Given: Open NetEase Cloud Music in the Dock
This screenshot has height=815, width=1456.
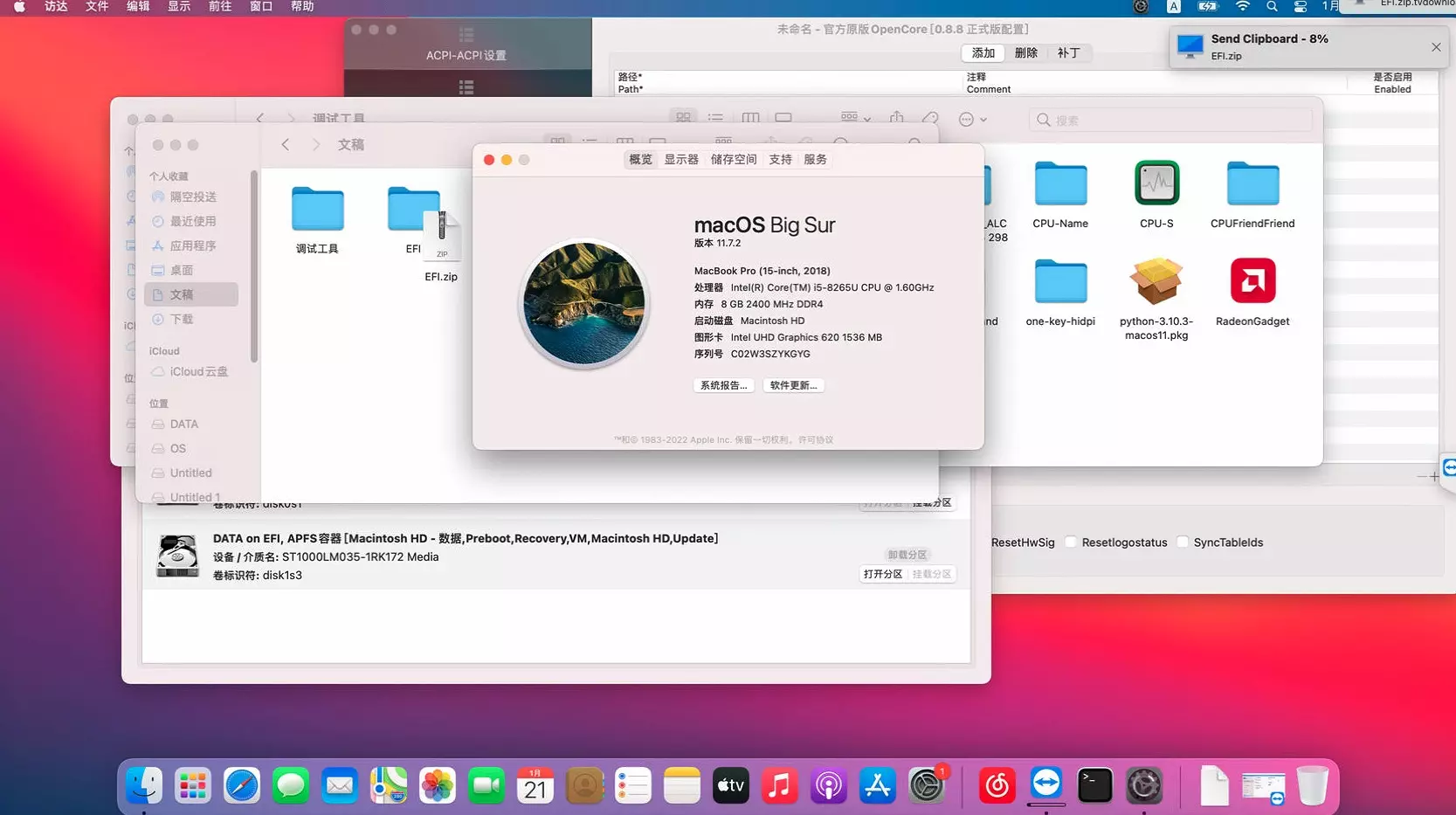Looking at the screenshot, I should tap(997, 785).
